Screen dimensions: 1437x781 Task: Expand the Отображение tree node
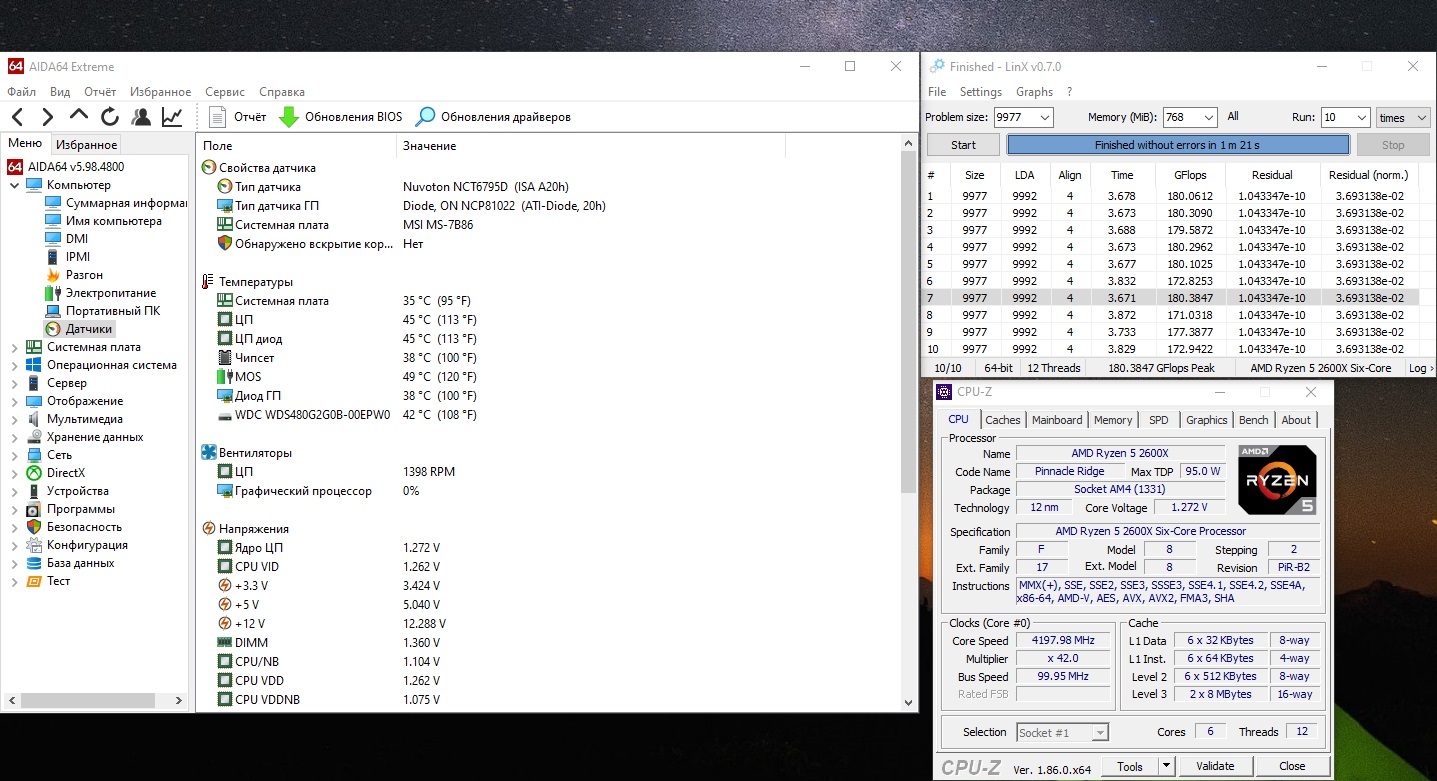pyautogui.click(x=14, y=401)
